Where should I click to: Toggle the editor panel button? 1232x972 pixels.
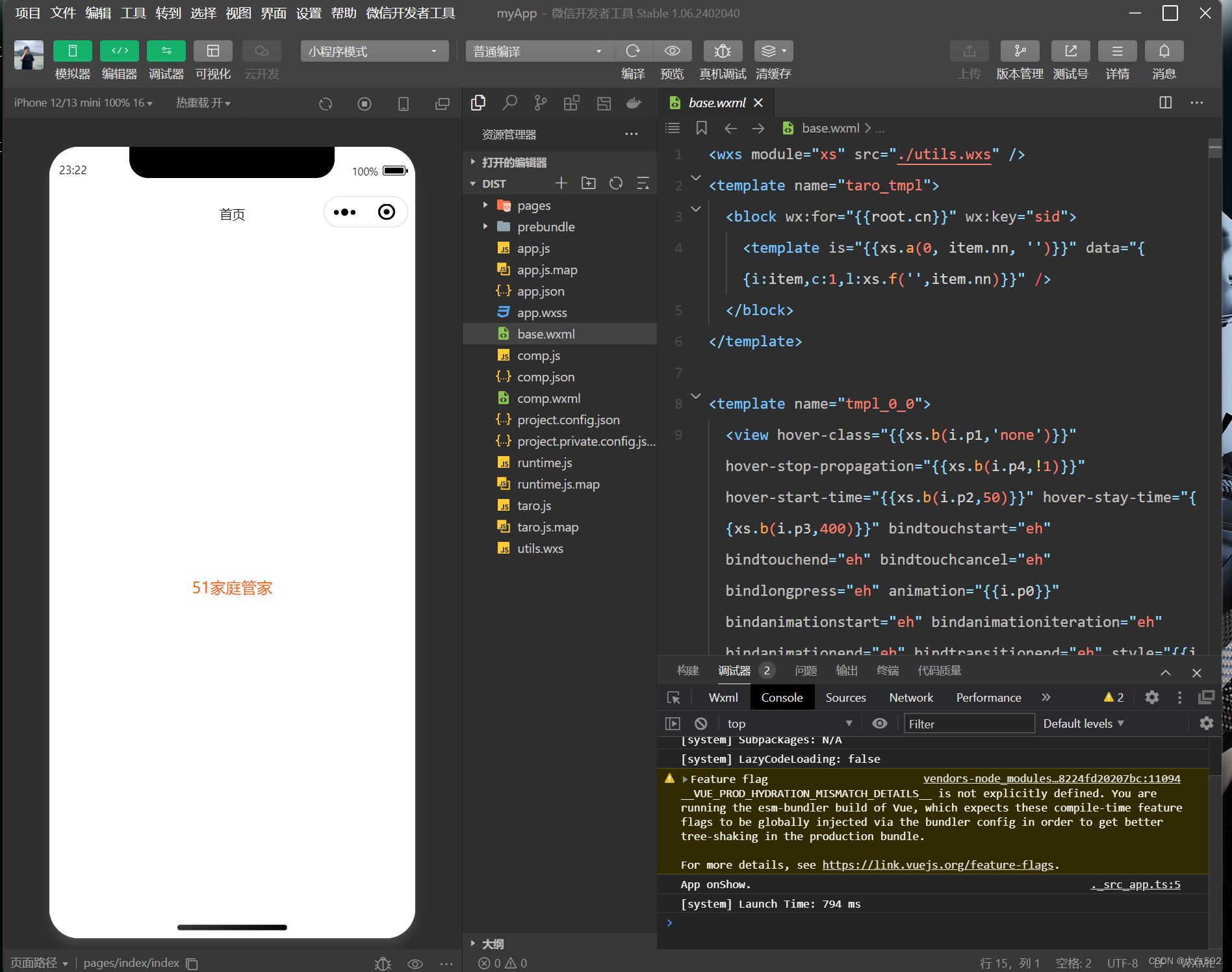pyautogui.click(x=120, y=51)
